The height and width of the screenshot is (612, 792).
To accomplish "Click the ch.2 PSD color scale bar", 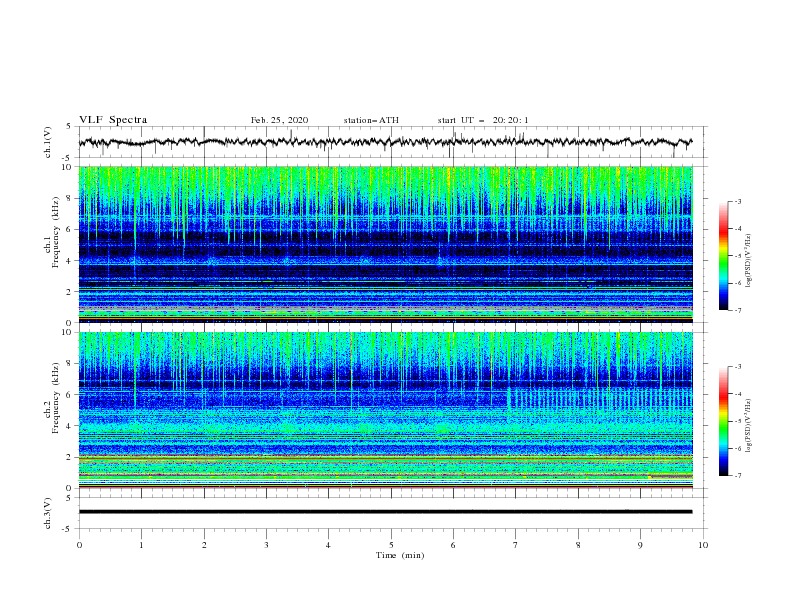I will (723, 421).
